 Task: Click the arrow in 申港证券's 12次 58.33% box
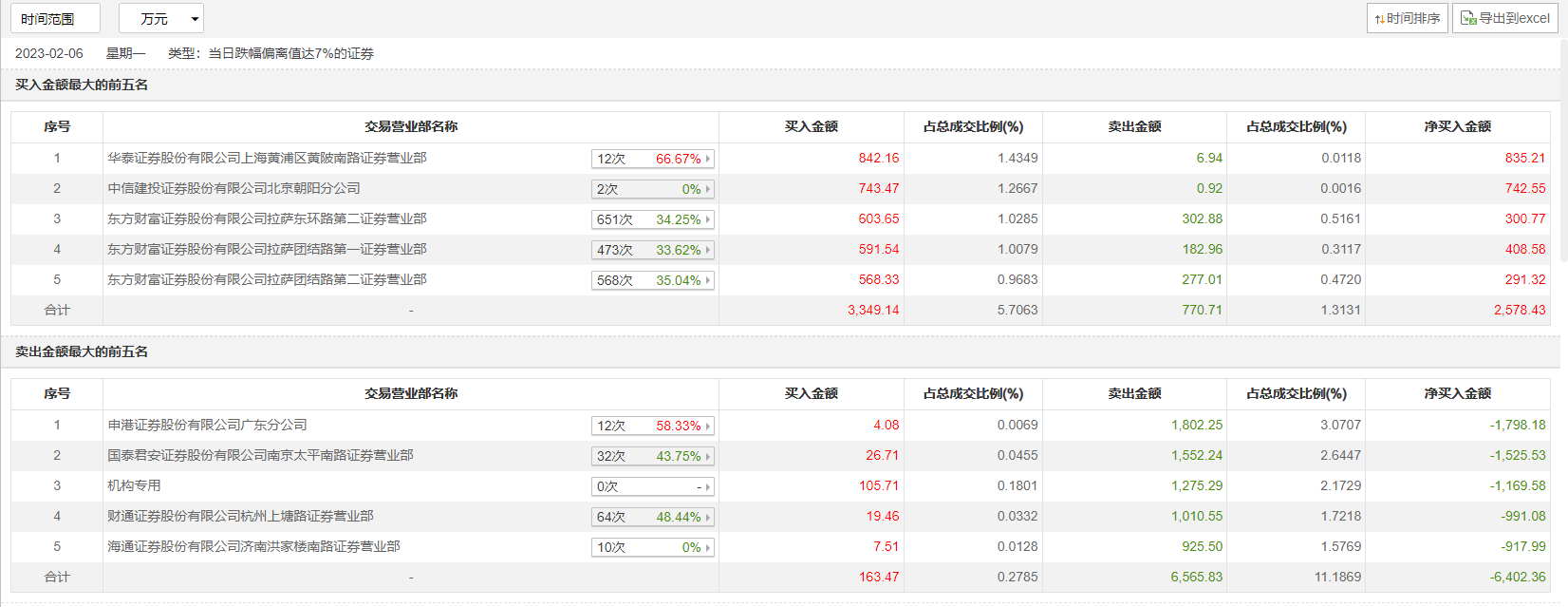click(708, 426)
